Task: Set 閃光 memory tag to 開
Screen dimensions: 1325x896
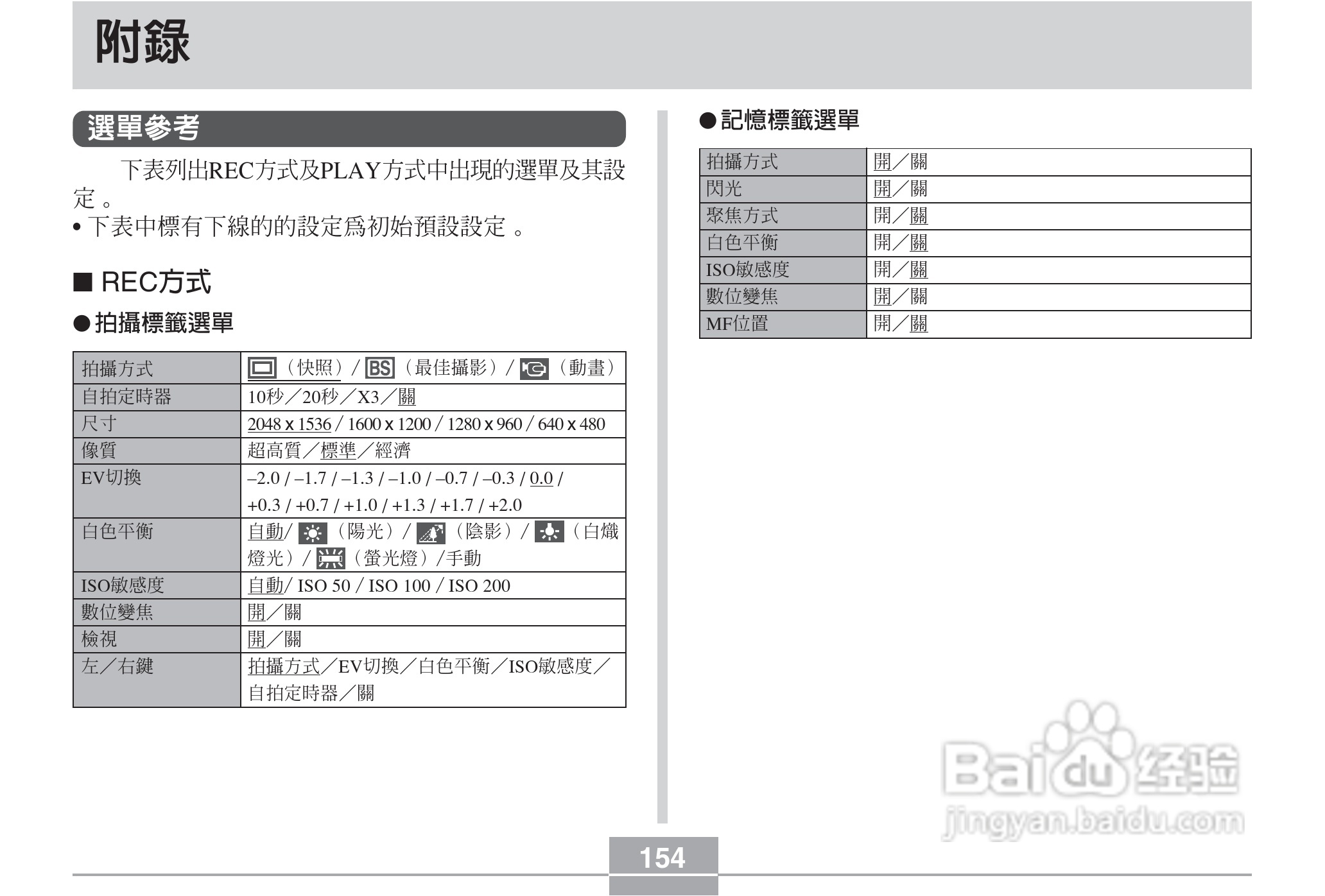Action: (x=883, y=189)
